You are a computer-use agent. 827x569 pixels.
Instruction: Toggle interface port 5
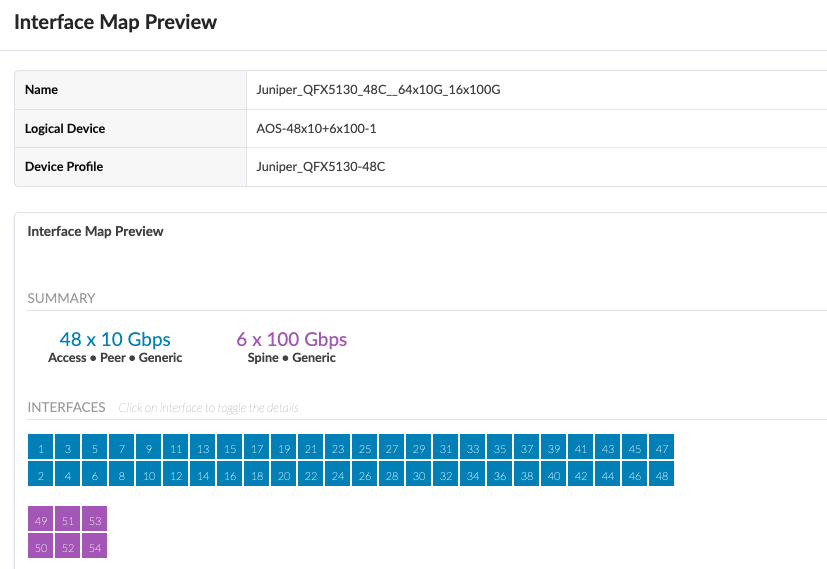point(94,447)
